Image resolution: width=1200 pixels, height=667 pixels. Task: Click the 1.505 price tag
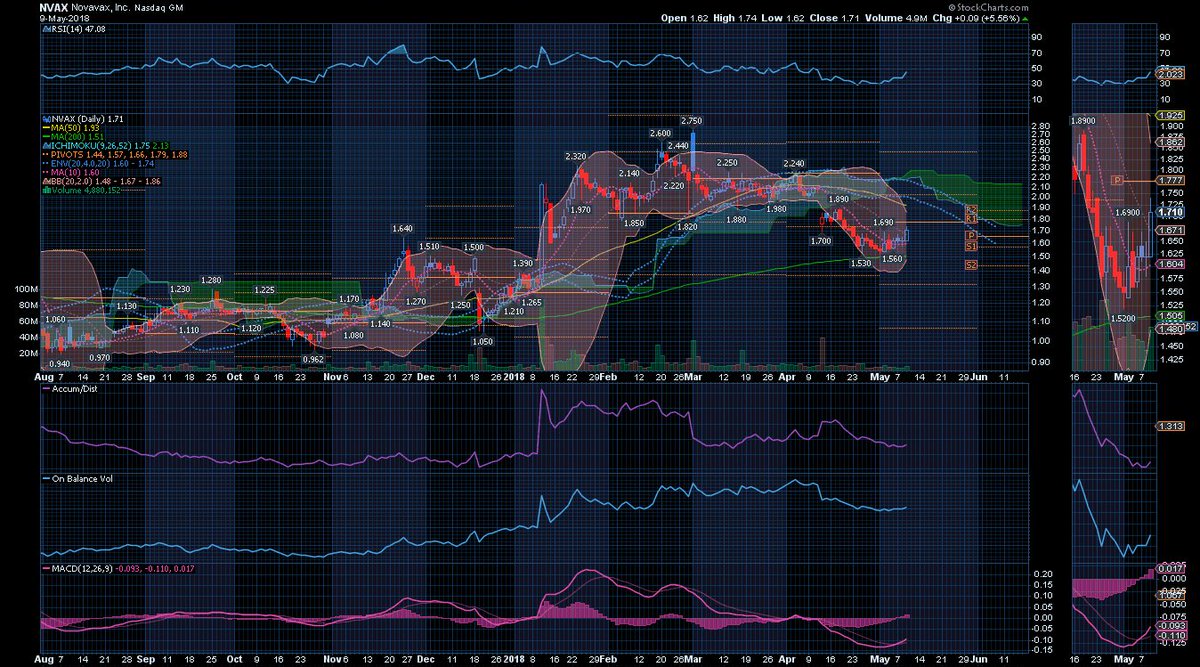(1170, 315)
